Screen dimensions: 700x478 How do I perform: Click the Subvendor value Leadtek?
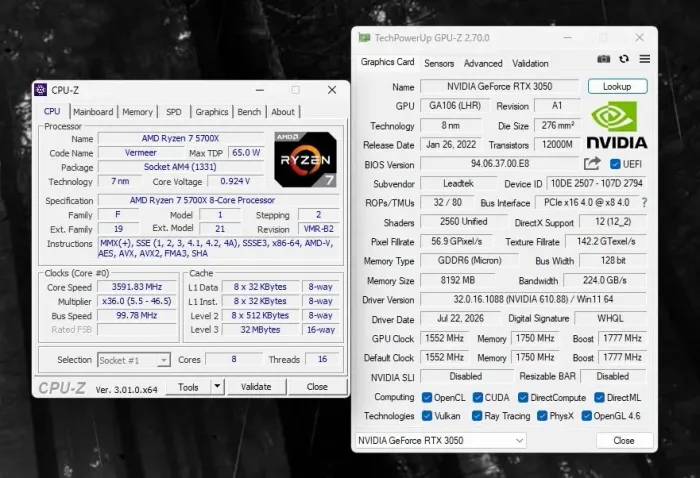pyautogui.click(x=458, y=183)
